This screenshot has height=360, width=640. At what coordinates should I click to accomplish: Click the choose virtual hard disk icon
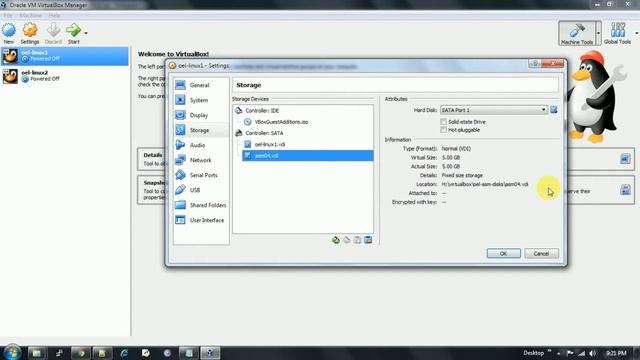coord(553,110)
